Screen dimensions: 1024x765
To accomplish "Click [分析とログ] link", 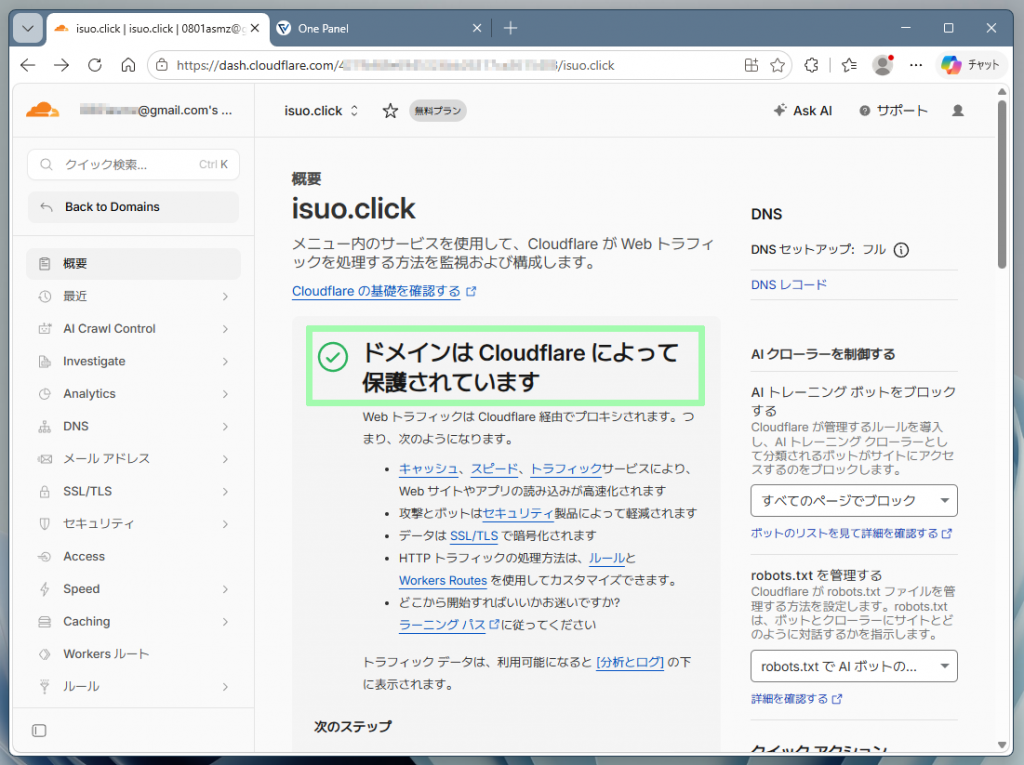I will pyautogui.click(x=630, y=662).
